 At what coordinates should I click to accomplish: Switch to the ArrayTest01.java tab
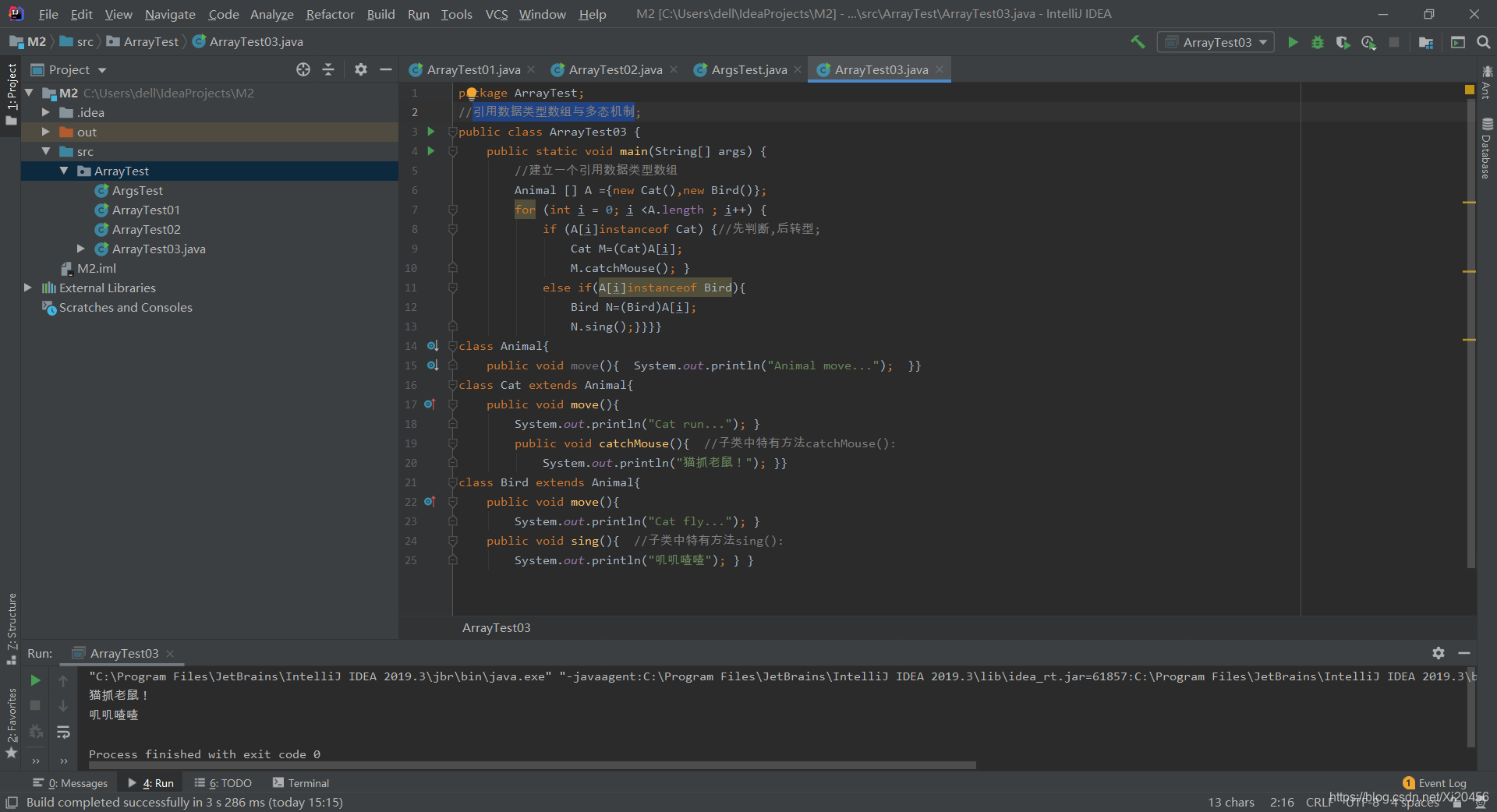click(473, 69)
